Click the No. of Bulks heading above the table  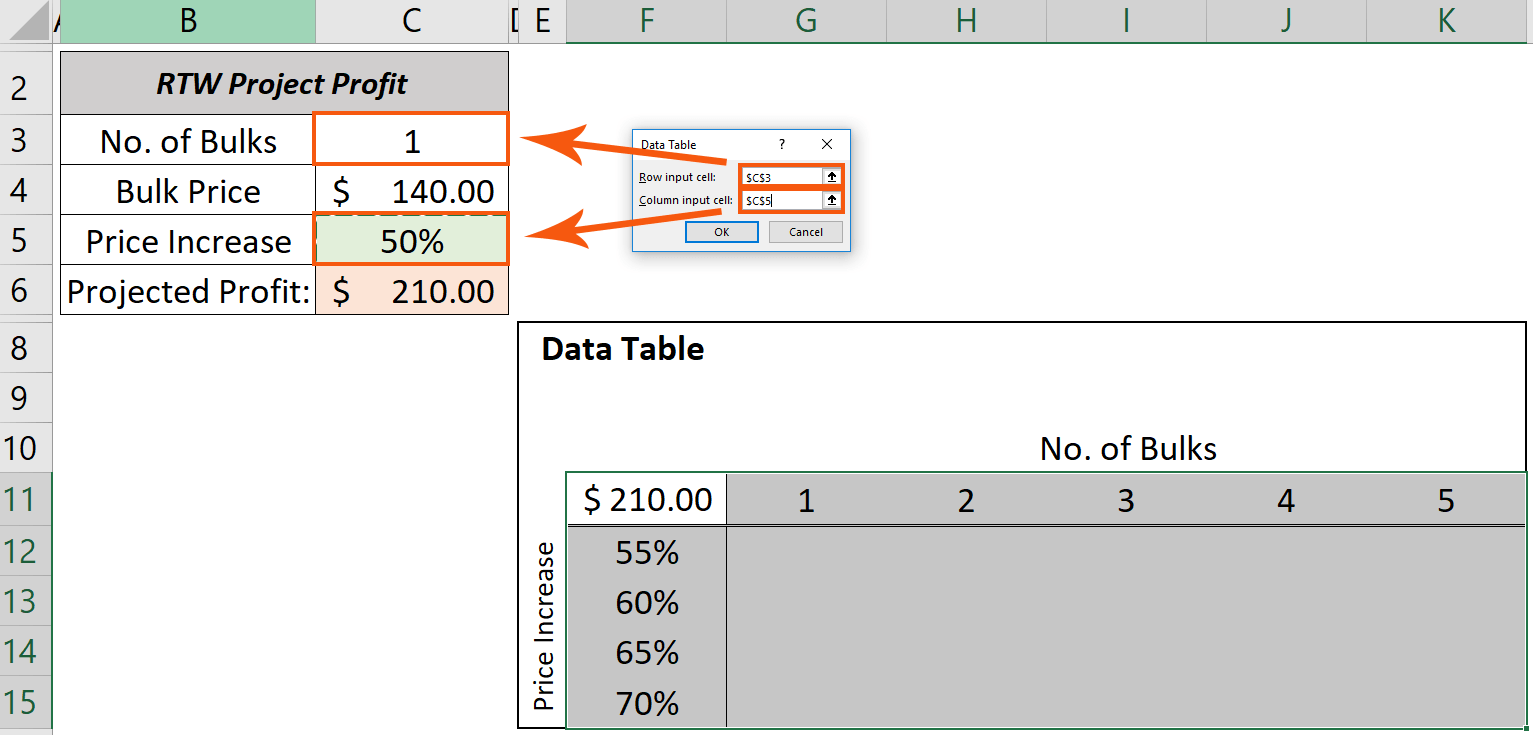pos(1127,448)
